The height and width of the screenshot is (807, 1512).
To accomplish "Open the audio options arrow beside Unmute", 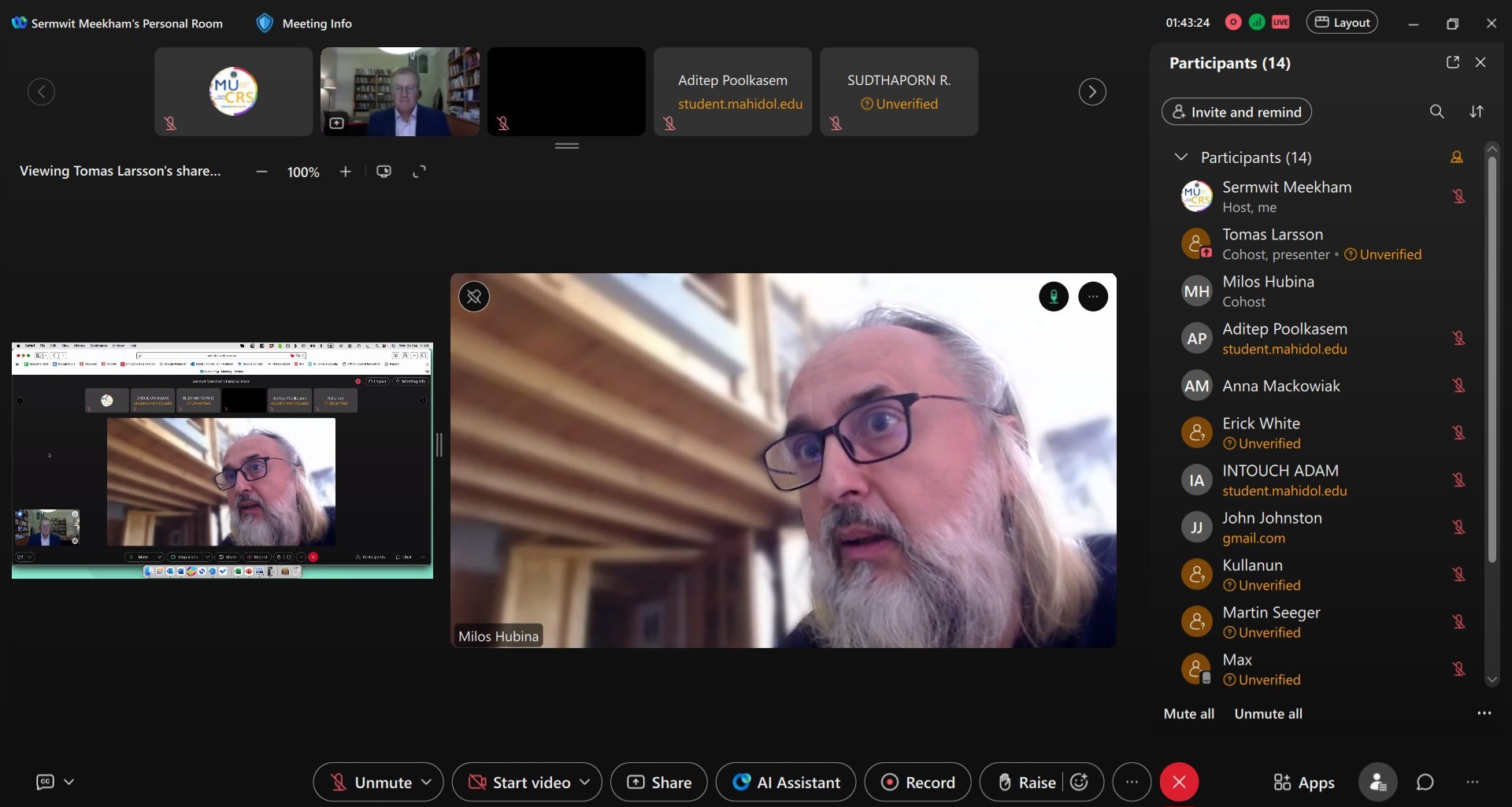I will pos(427,782).
